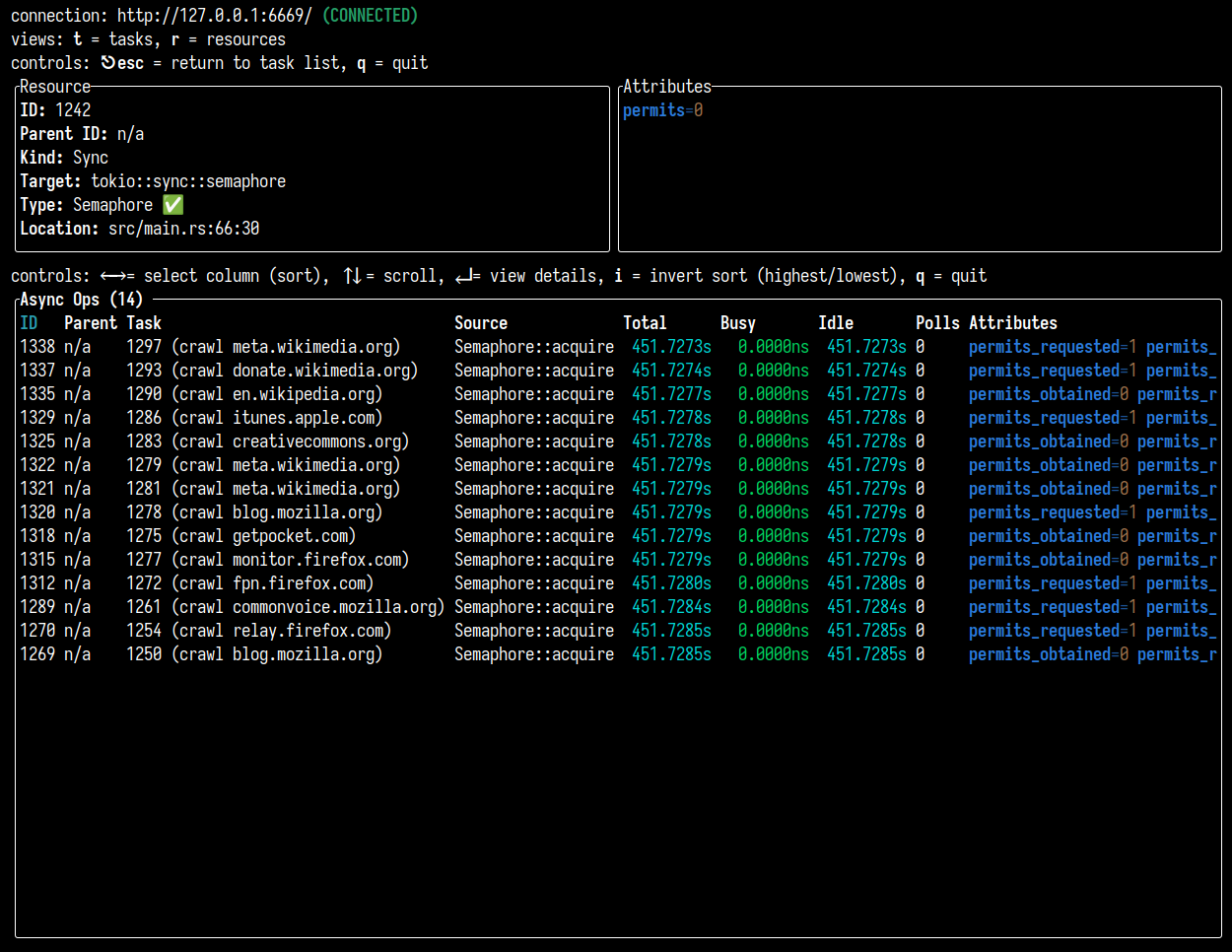The height and width of the screenshot is (952, 1232).
Task: Click the green checkmark next to Semaphore type
Action: 172,205
